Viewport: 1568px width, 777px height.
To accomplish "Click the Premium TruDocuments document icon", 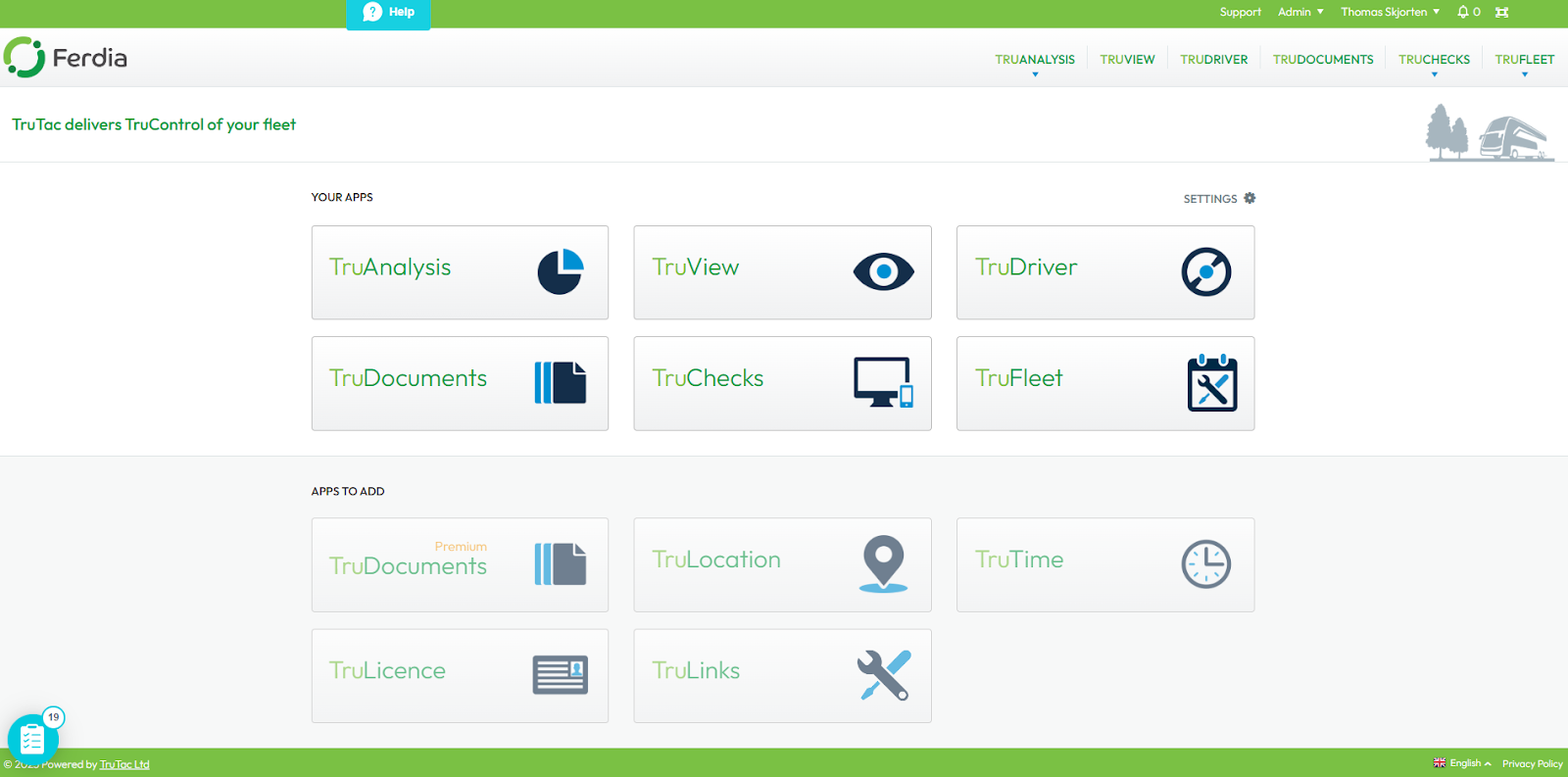I will 561,564.
